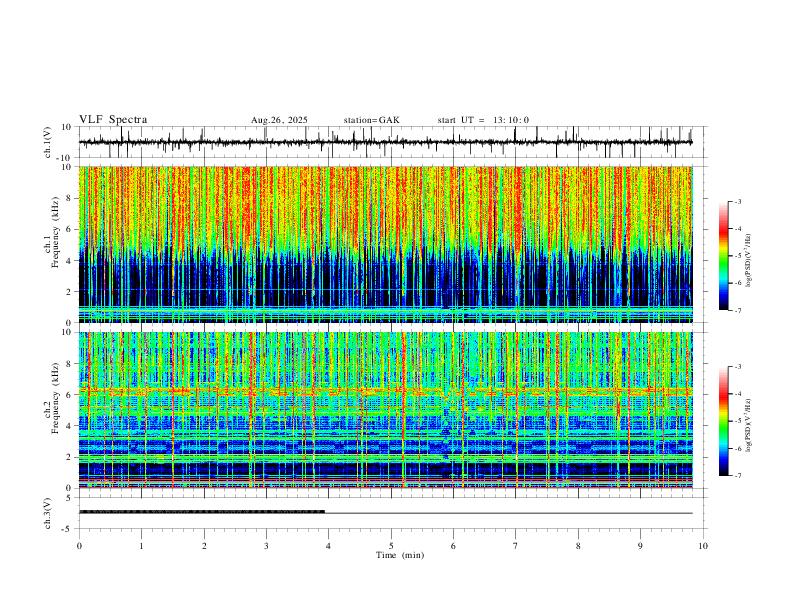Click the 'start UT = 13:10:0' text
This screenshot has height=612, width=792.
[483, 120]
